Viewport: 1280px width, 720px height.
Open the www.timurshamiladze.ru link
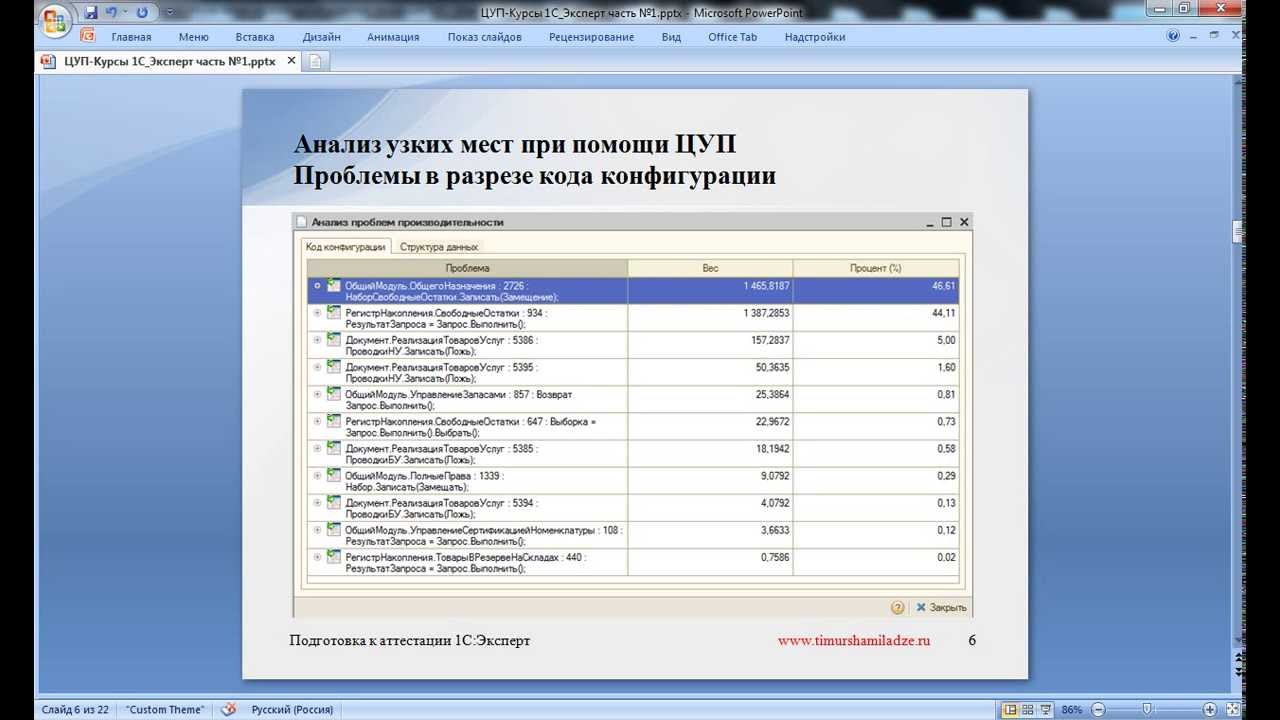(x=854, y=640)
